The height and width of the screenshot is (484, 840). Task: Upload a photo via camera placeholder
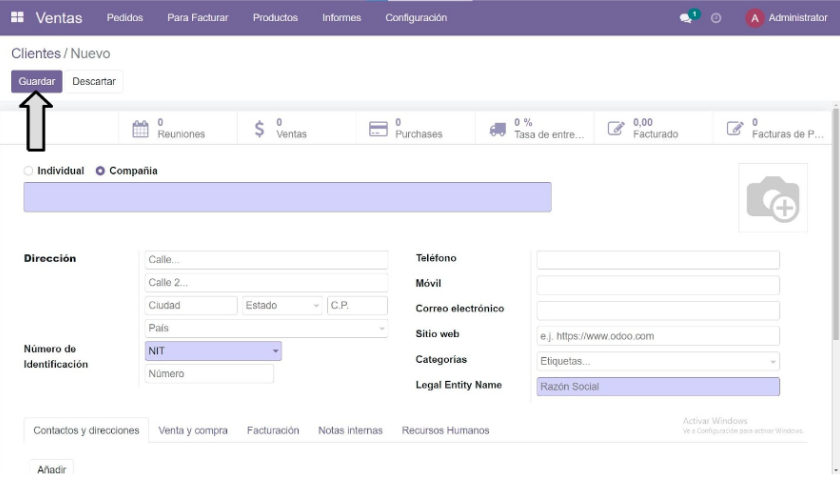pyautogui.click(x=772, y=198)
